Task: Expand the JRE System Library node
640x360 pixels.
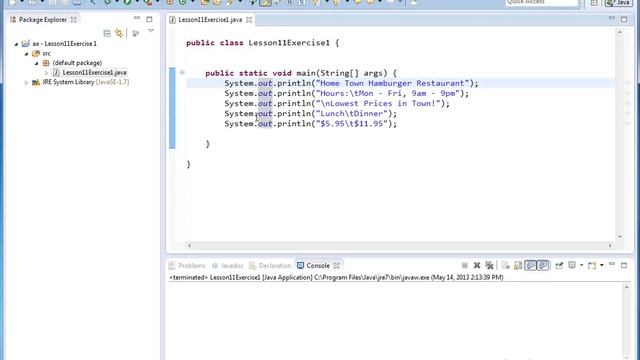Action: (26, 82)
